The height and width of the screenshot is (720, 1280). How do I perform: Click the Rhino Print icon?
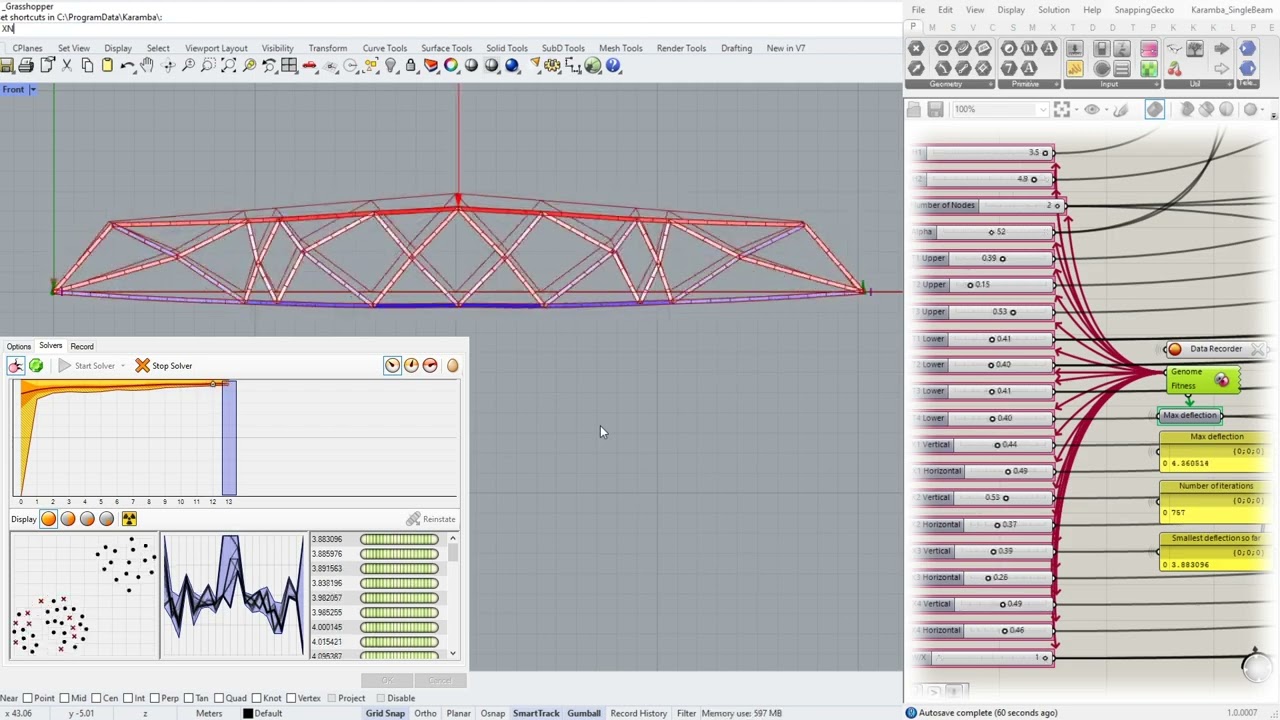coord(26,66)
